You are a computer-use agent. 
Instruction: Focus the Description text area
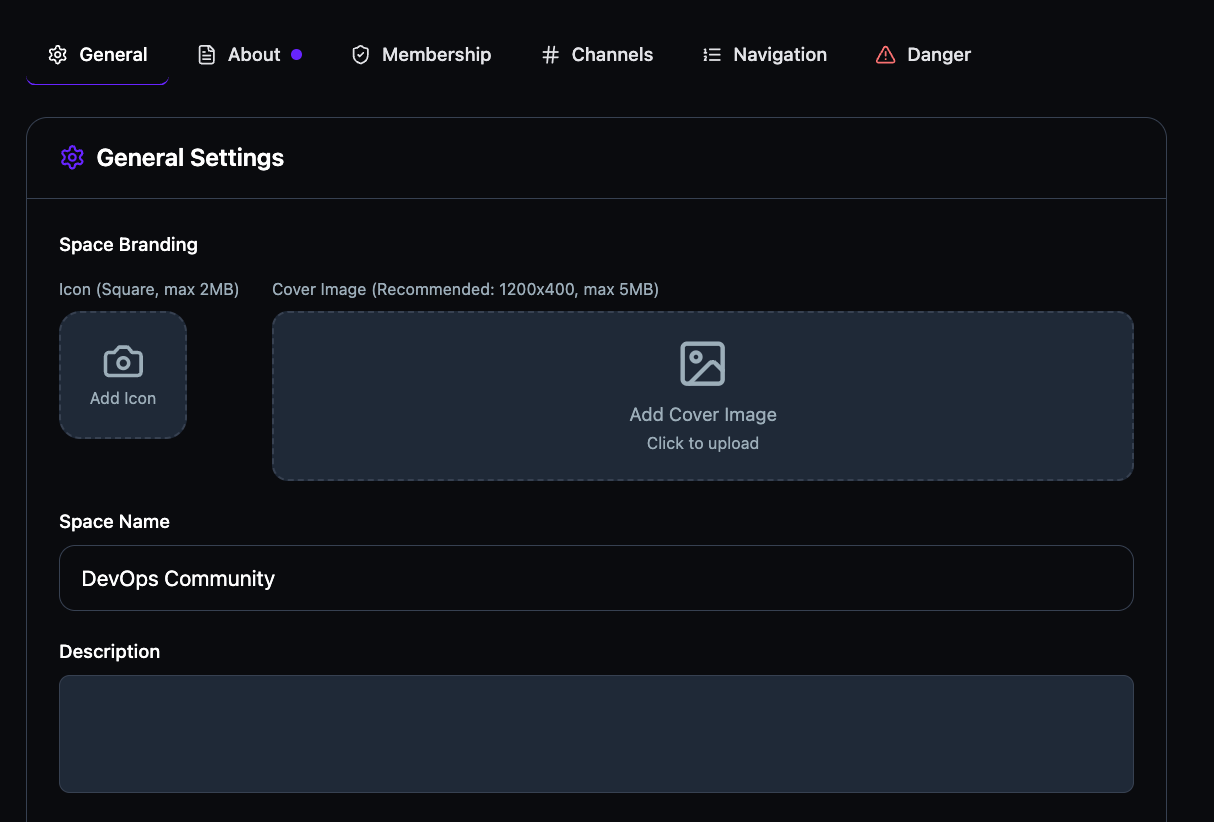click(596, 734)
